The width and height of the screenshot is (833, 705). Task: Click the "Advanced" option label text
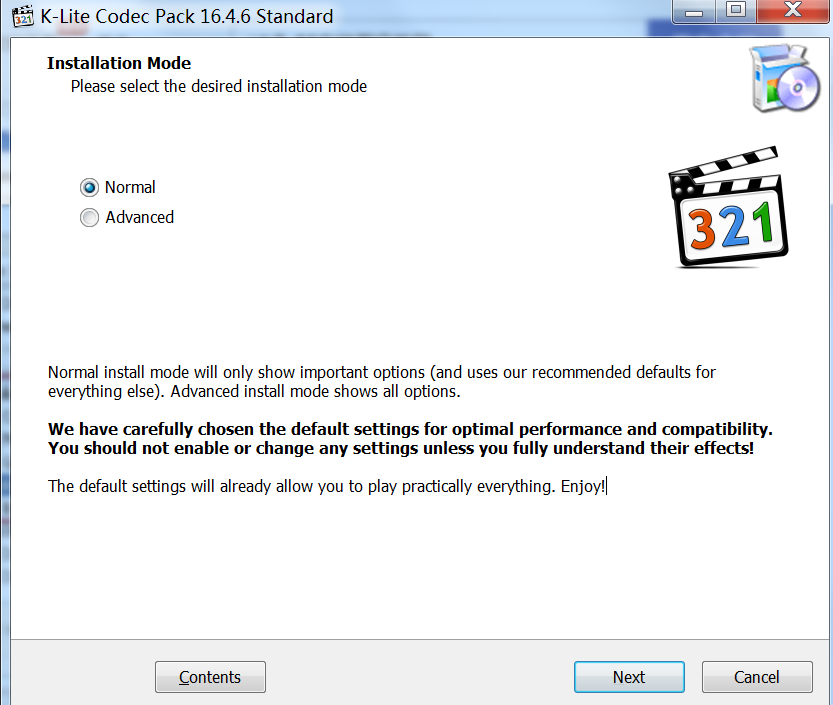pyautogui.click(x=140, y=217)
